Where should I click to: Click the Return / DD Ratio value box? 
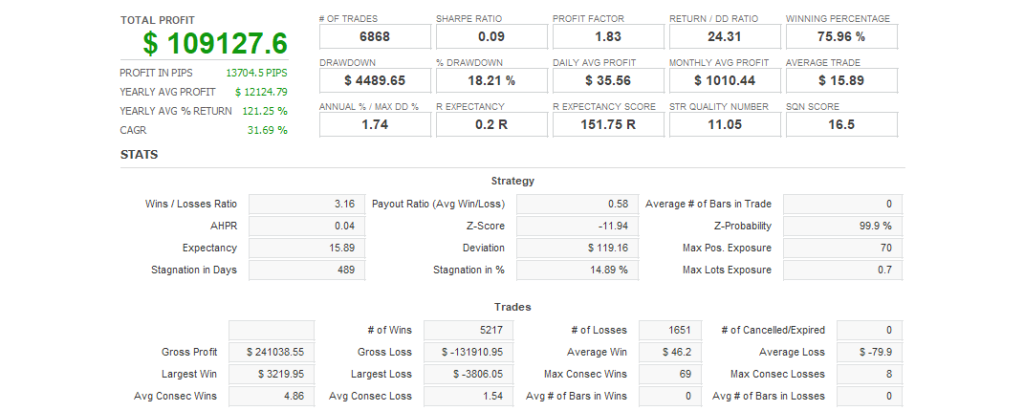(724, 37)
